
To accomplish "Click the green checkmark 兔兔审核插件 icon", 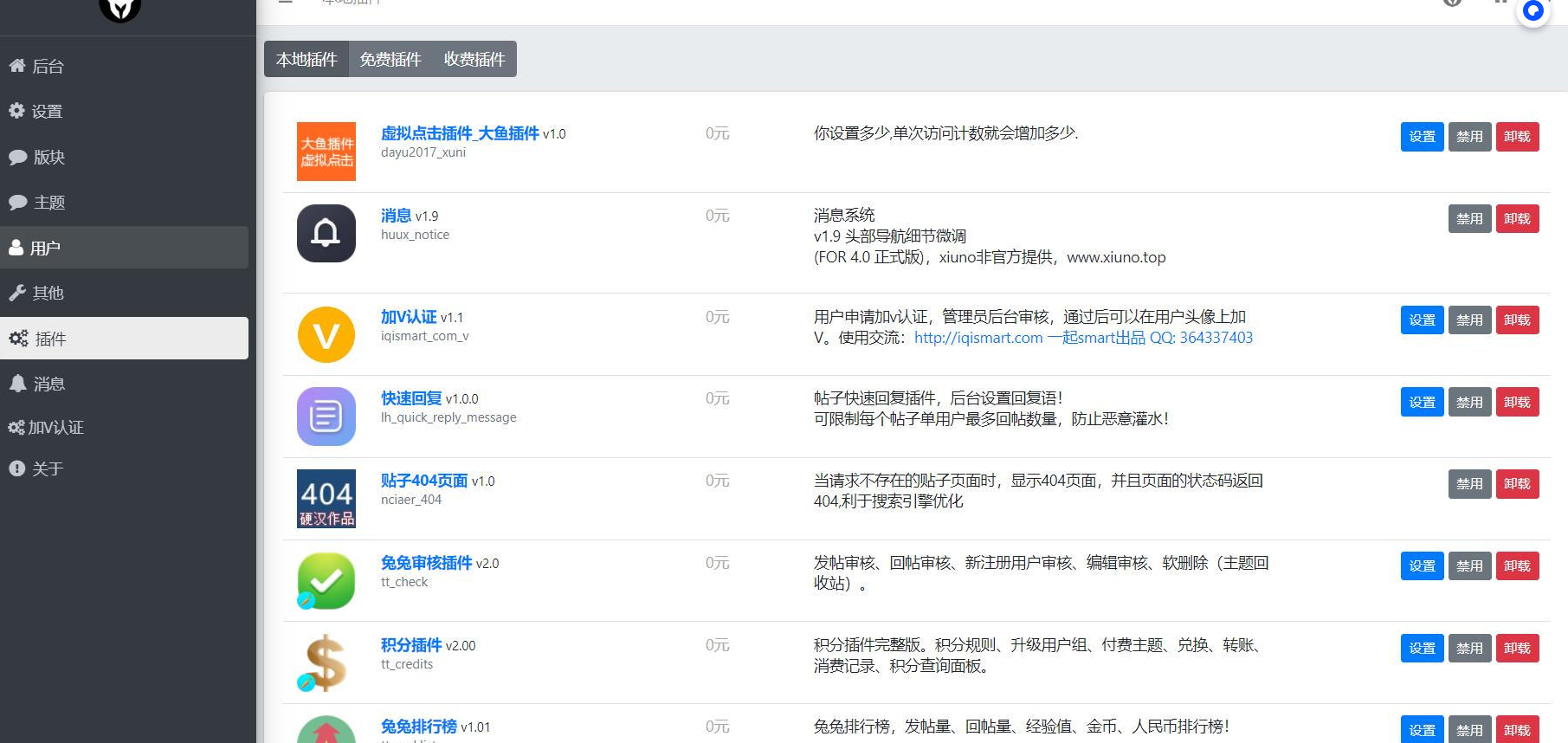I will 326,581.
